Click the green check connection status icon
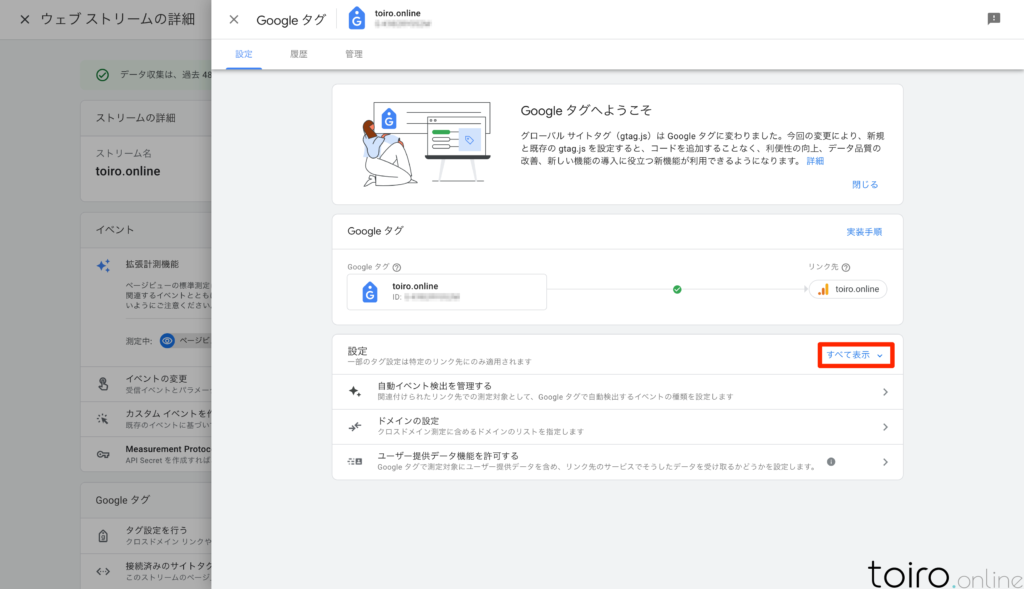Screen dimensions: 1024x589 coord(677,290)
